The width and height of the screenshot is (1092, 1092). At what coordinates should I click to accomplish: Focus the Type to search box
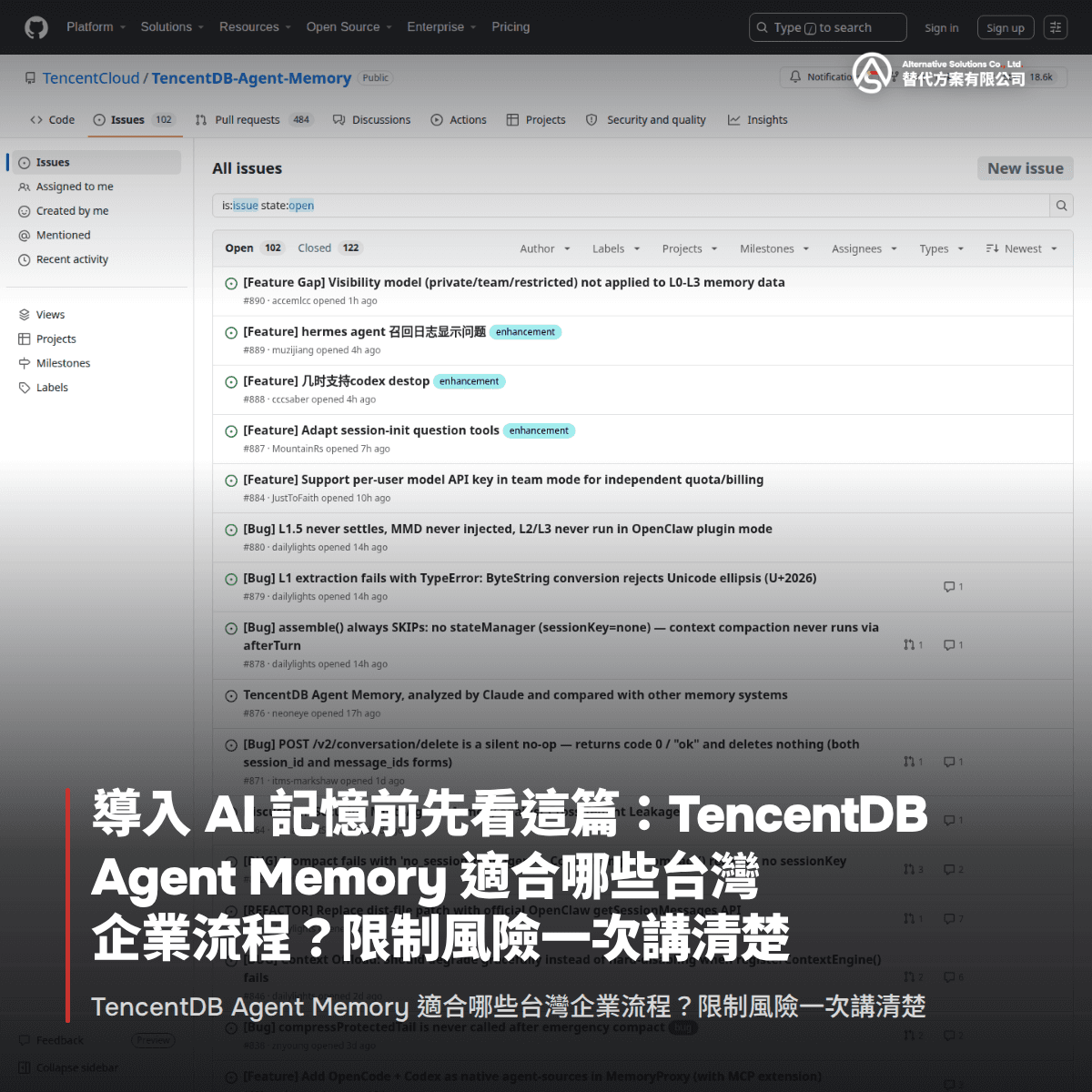click(x=827, y=27)
